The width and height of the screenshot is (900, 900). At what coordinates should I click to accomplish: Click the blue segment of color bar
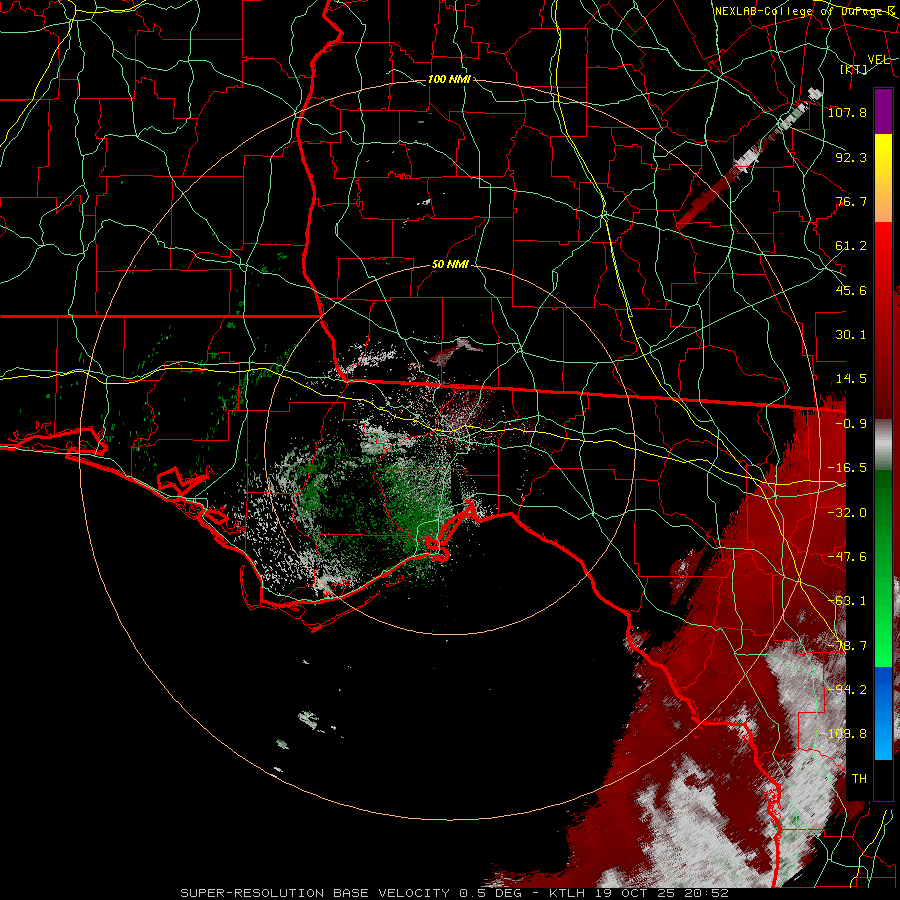tap(883, 713)
